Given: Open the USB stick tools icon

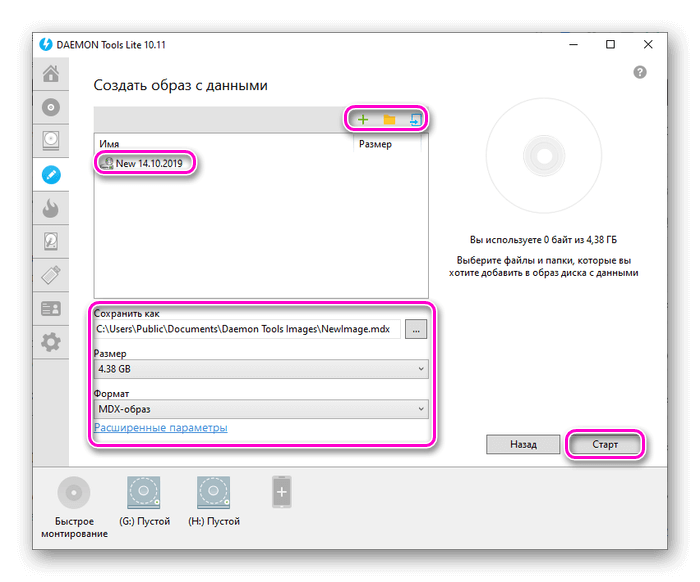Looking at the screenshot, I should coord(51,275).
